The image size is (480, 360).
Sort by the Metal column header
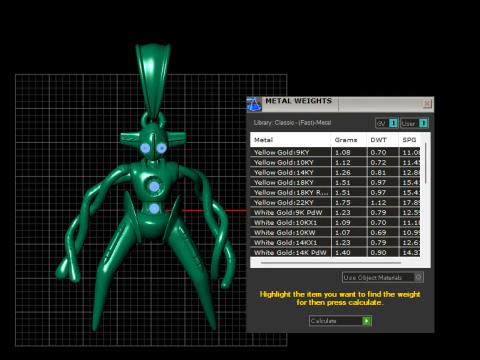coord(290,140)
